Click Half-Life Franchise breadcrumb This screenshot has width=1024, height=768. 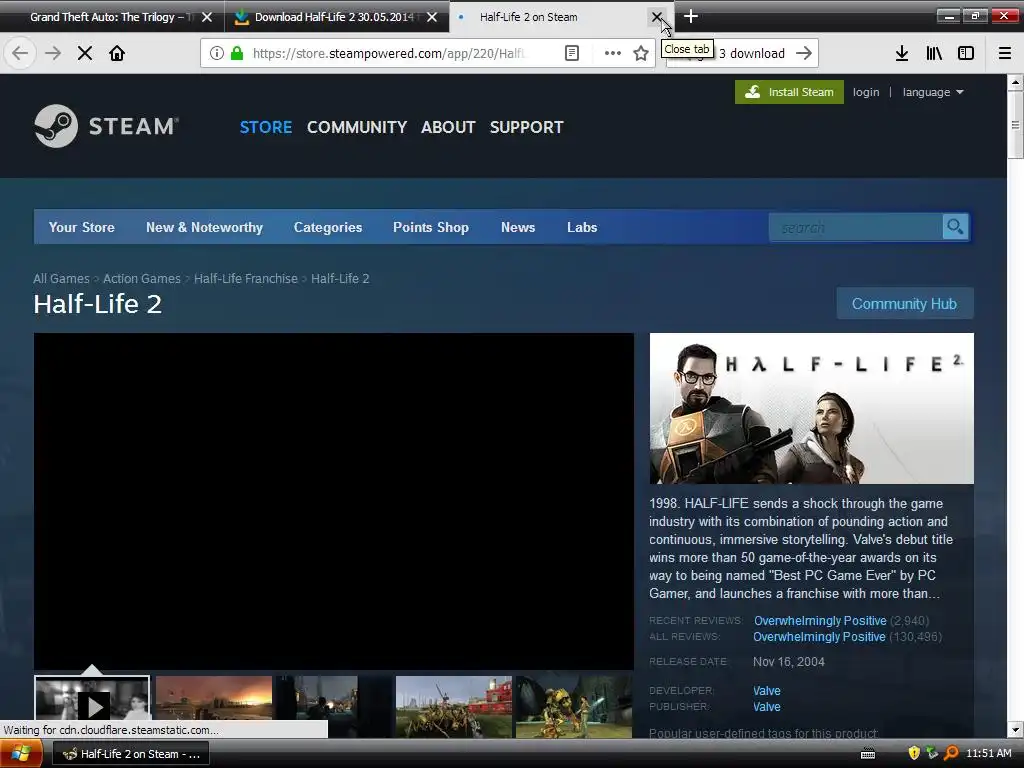point(246,278)
